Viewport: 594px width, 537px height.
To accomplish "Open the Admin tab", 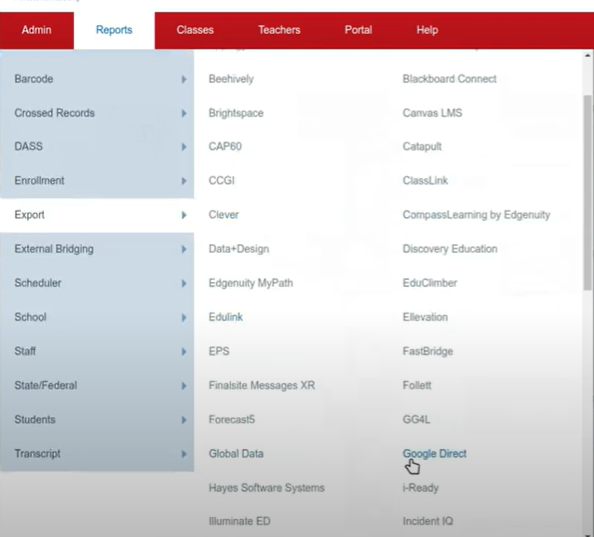I will pyautogui.click(x=36, y=30).
